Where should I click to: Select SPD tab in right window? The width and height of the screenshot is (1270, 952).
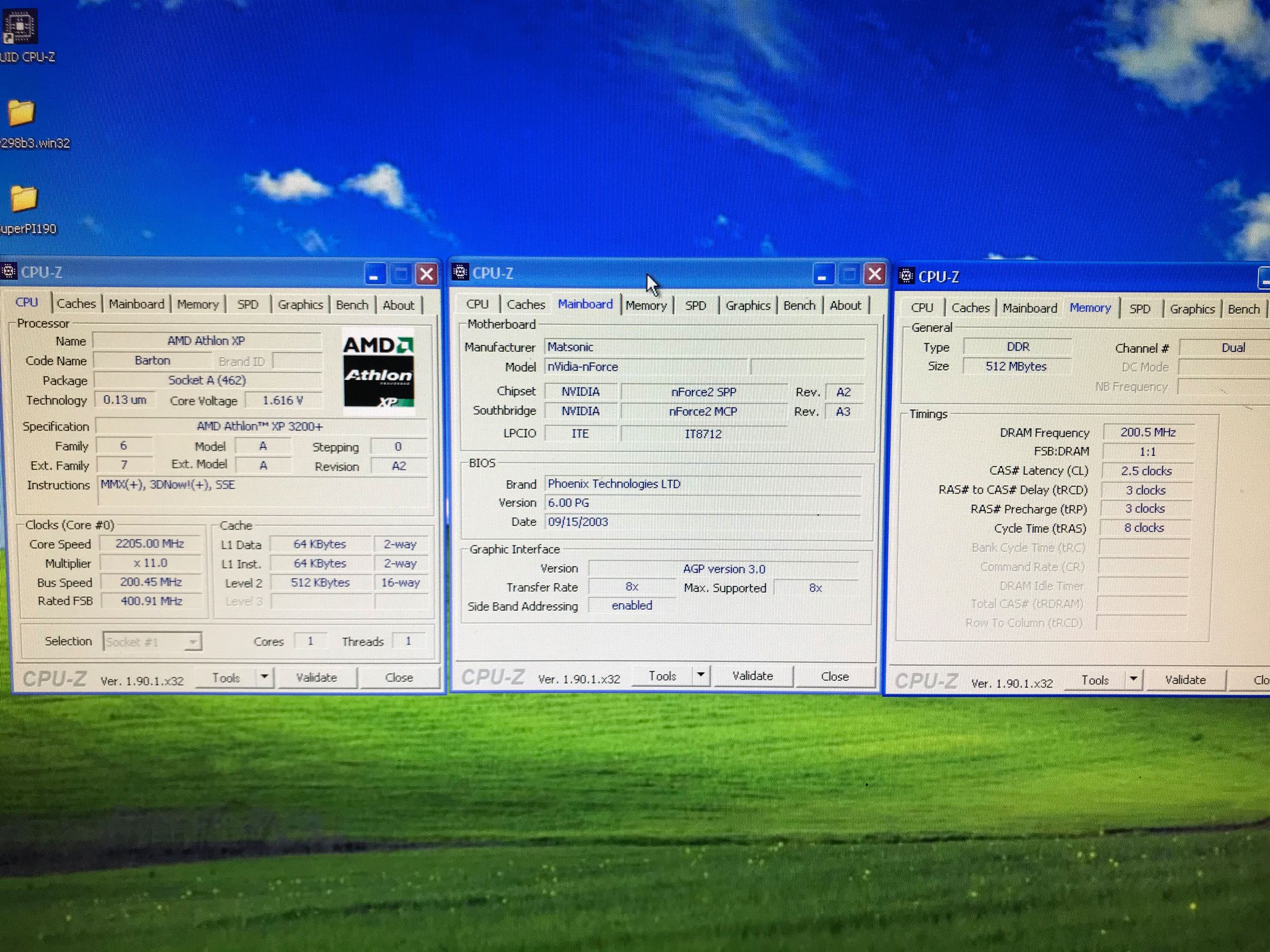click(1139, 309)
